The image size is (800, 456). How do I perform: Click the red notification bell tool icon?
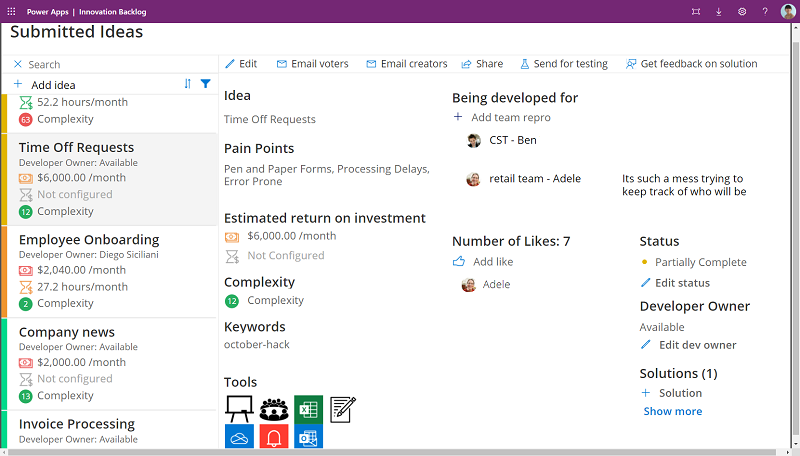point(274,437)
